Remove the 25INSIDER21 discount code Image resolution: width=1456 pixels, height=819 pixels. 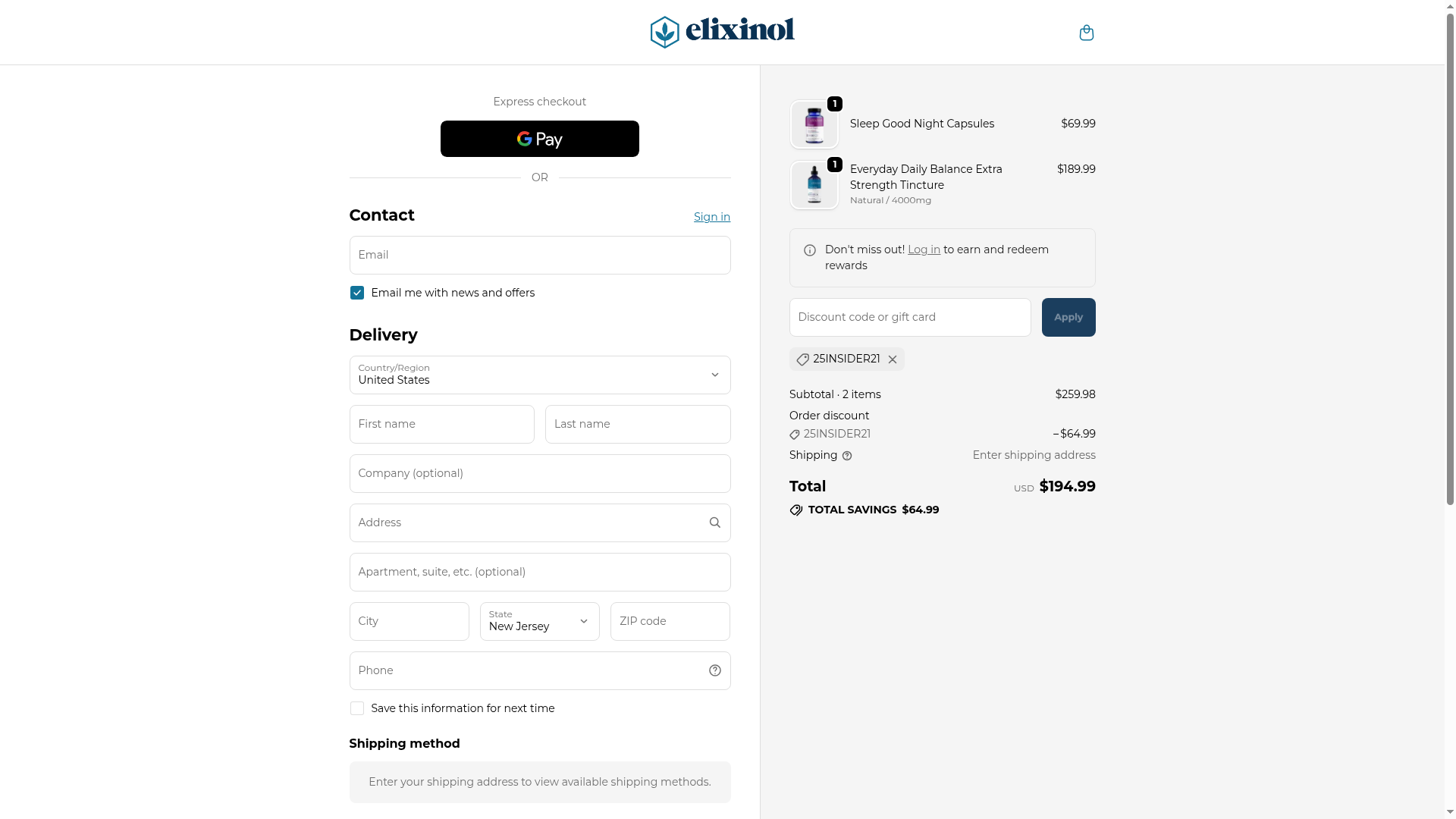click(x=893, y=359)
